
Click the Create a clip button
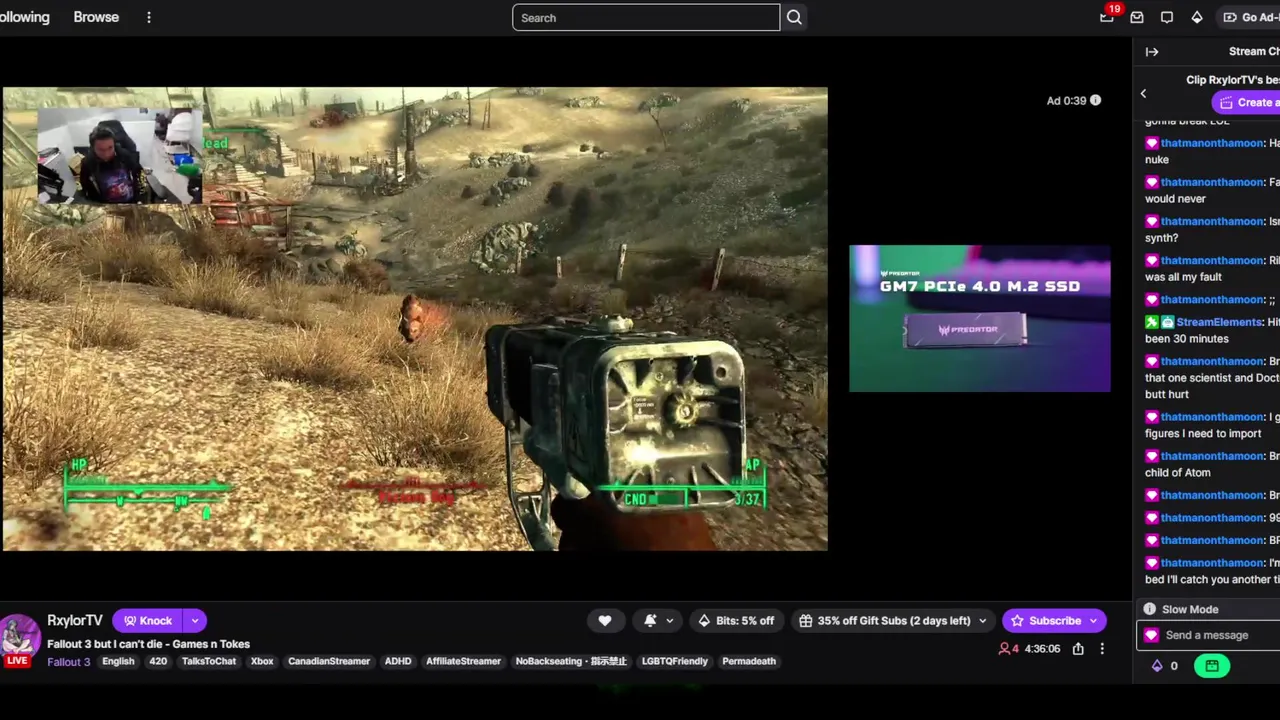(1246, 102)
